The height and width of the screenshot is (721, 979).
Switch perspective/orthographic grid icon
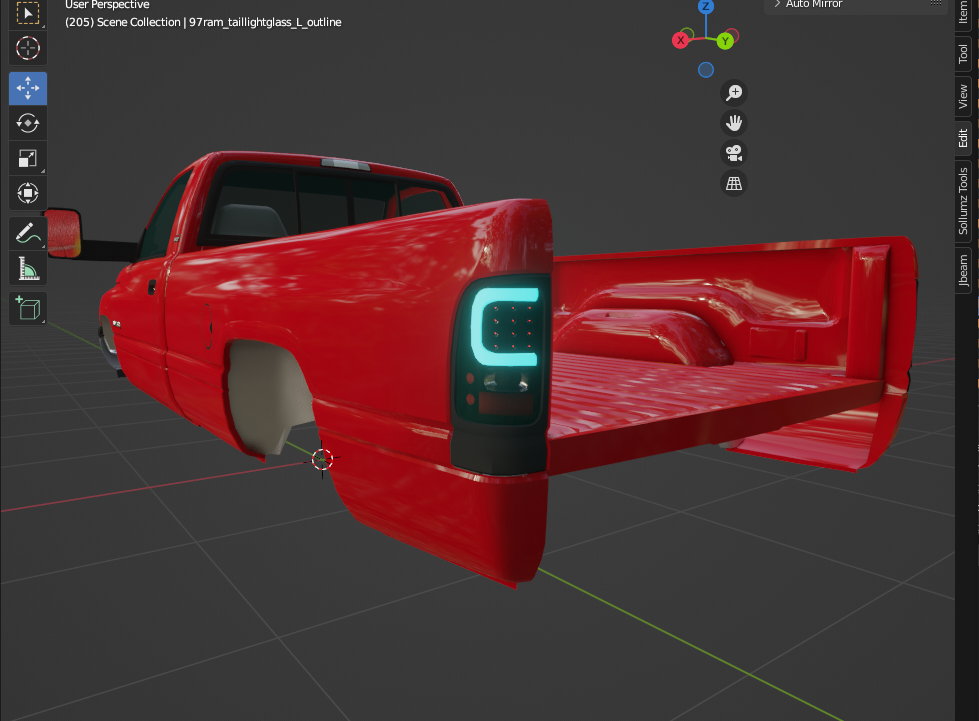click(x=734, y=184)
